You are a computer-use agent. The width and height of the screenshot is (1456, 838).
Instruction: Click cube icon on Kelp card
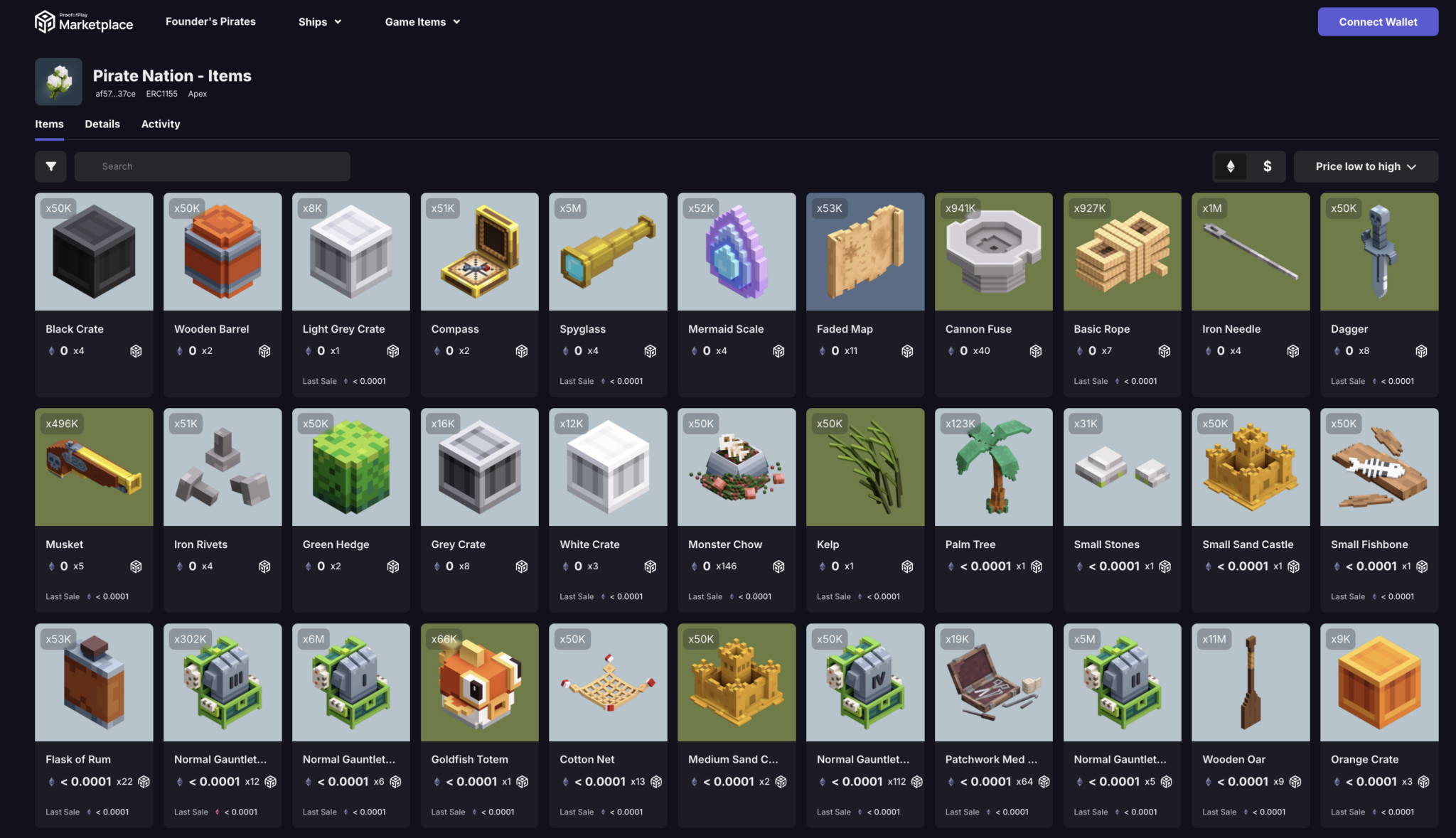click(x=907, y=566)
